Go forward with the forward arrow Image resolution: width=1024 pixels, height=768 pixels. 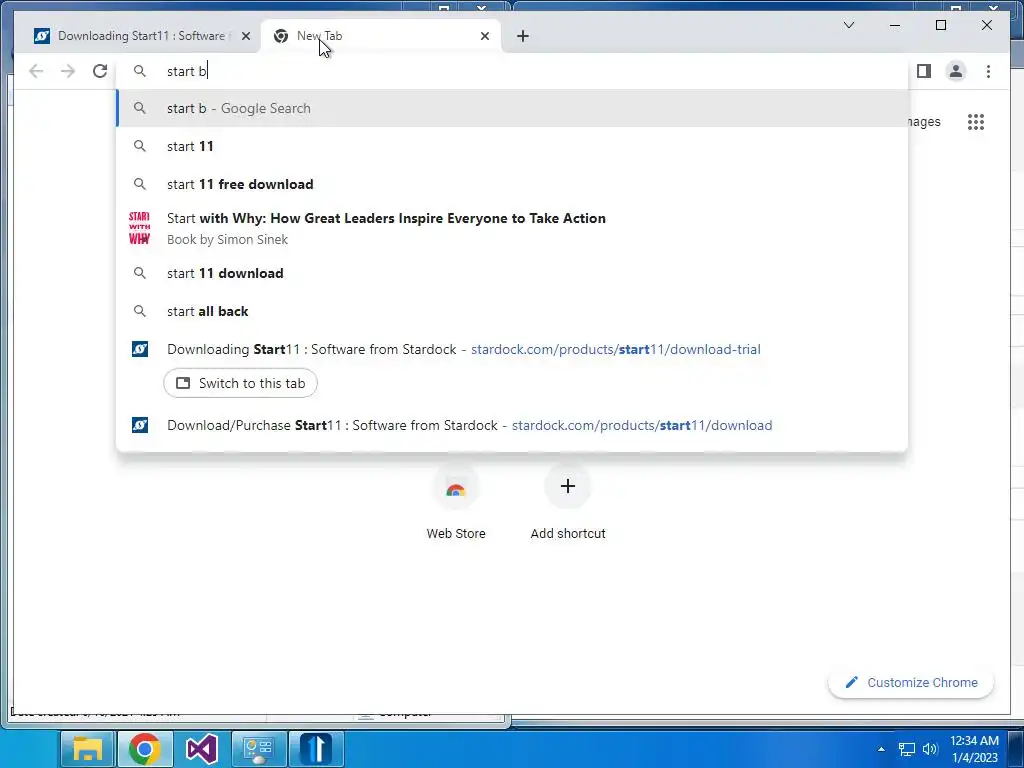[x=68, y=71]
